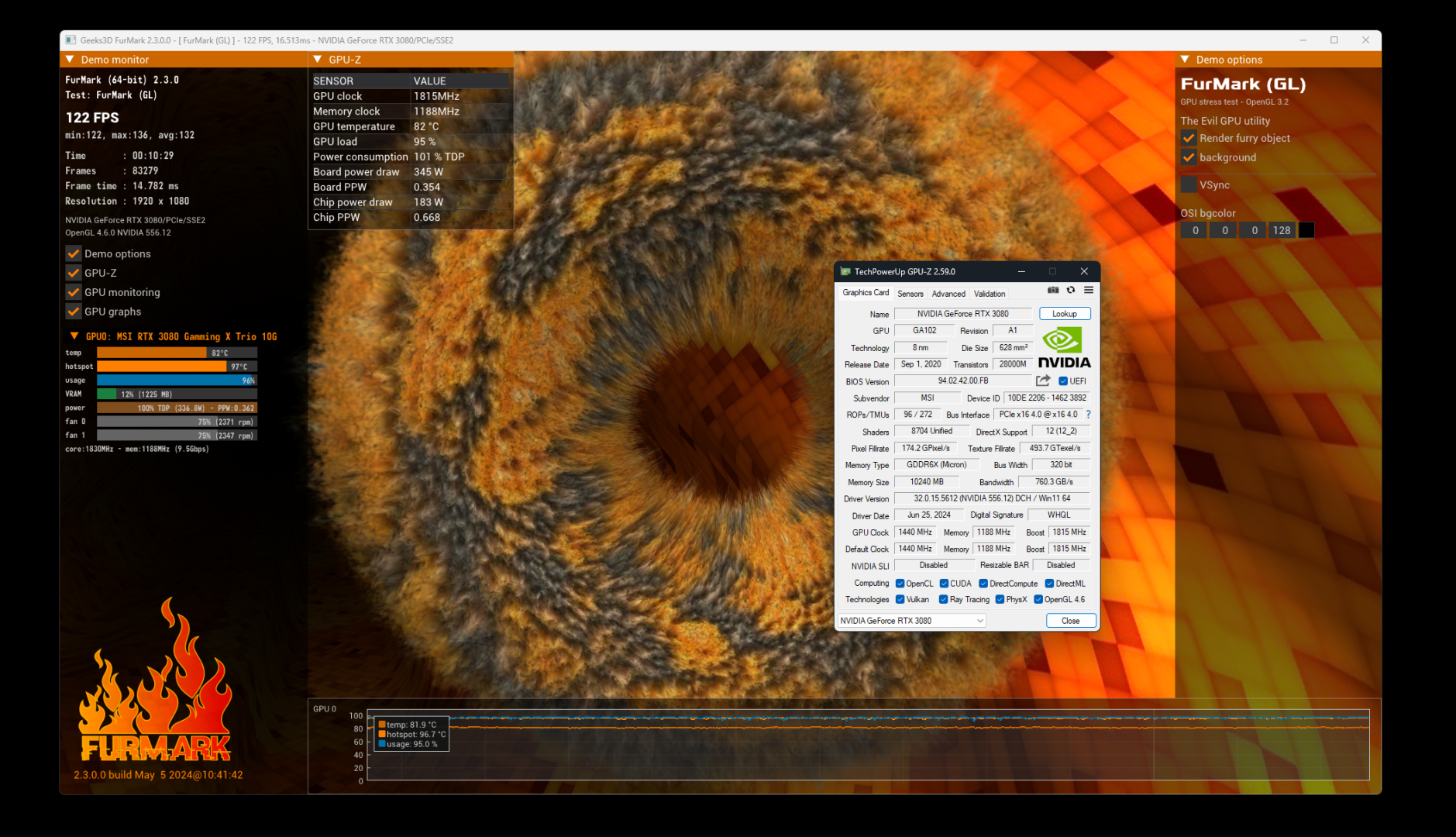This screenshot has width=1456, height=837.
Task: Click the Device ID value field
Action: coord(1047,398)
